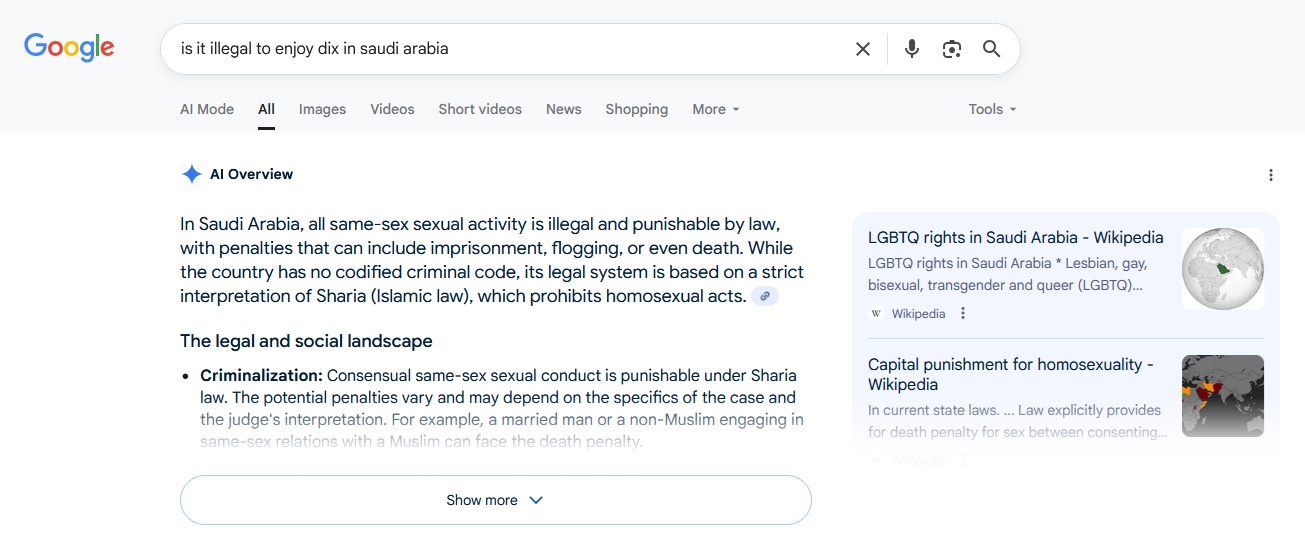This screenshot has height=539, width=1305.
Task: Click the AI Overview sparkle icon
Action: (x=191, y=174)
